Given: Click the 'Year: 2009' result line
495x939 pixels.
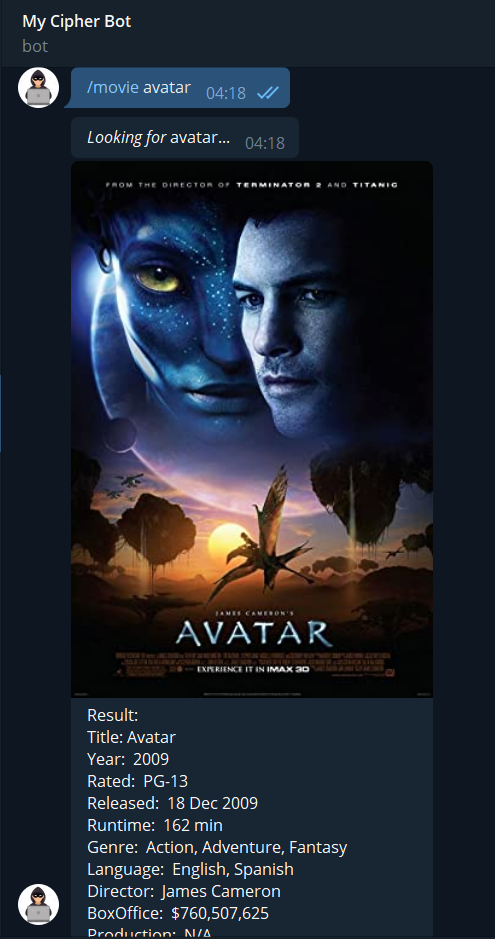Looking at the screenshot, I should tap(128, 759).
